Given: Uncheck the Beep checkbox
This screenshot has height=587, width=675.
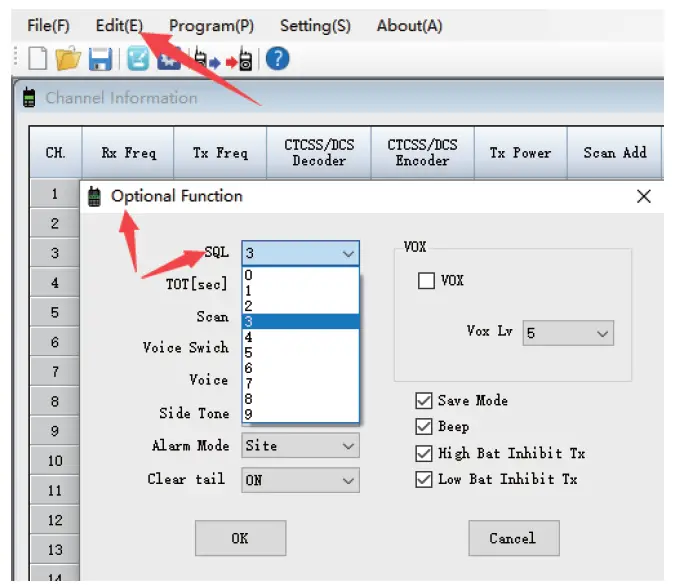Looking at the screenshot, I should (424, 427).
